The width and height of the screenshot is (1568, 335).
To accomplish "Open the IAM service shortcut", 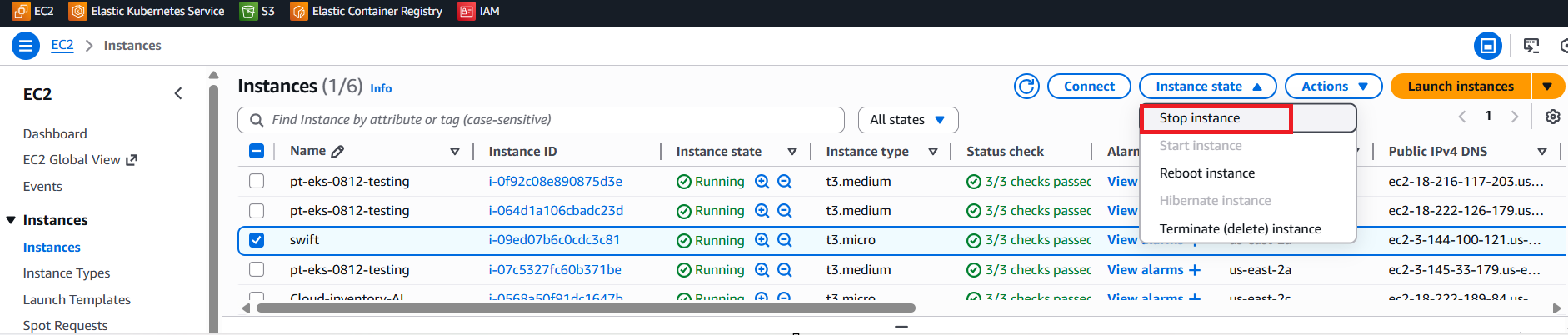I will [479, 11].
